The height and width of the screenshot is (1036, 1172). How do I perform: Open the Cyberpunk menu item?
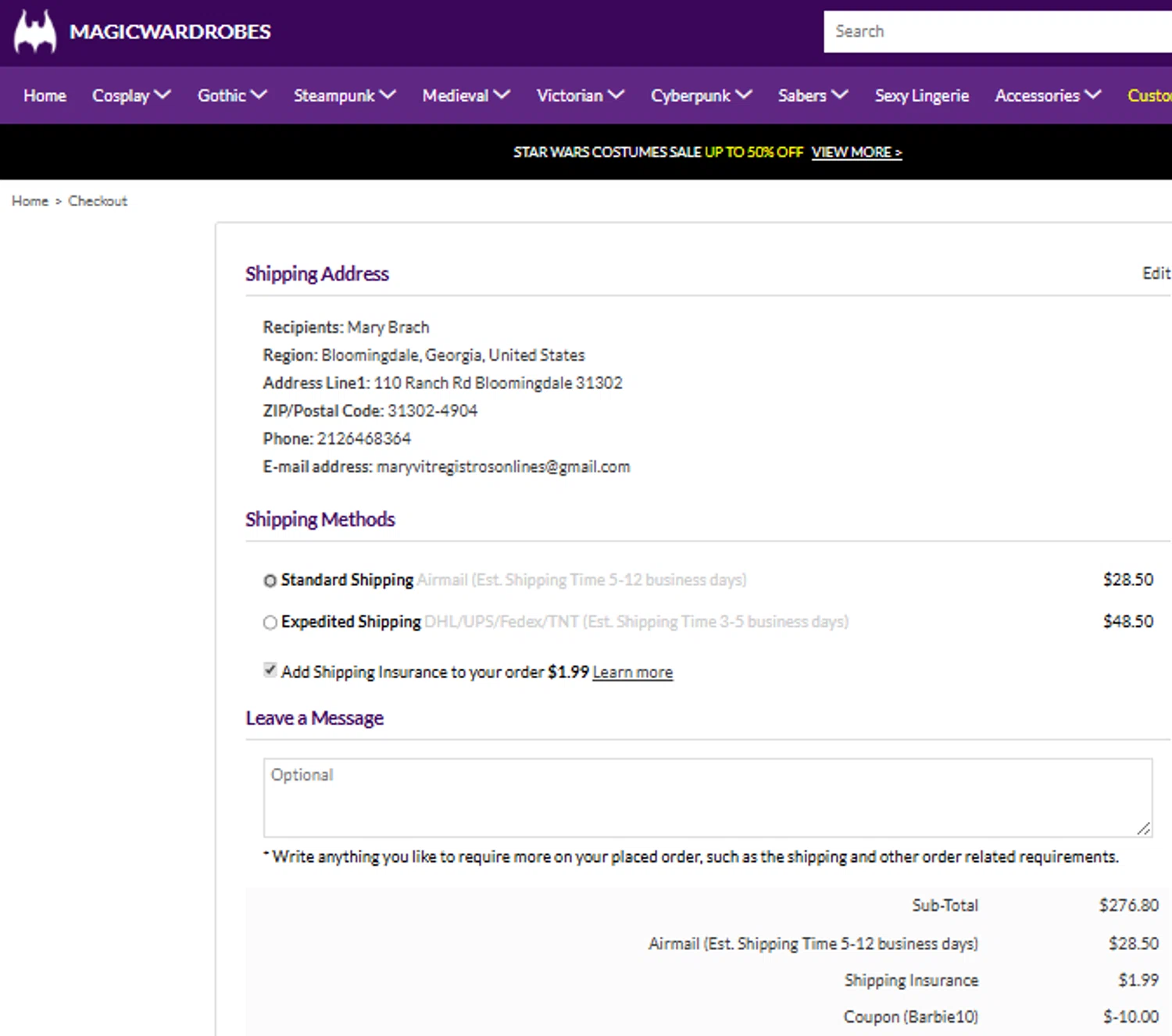tap(691, 95)
